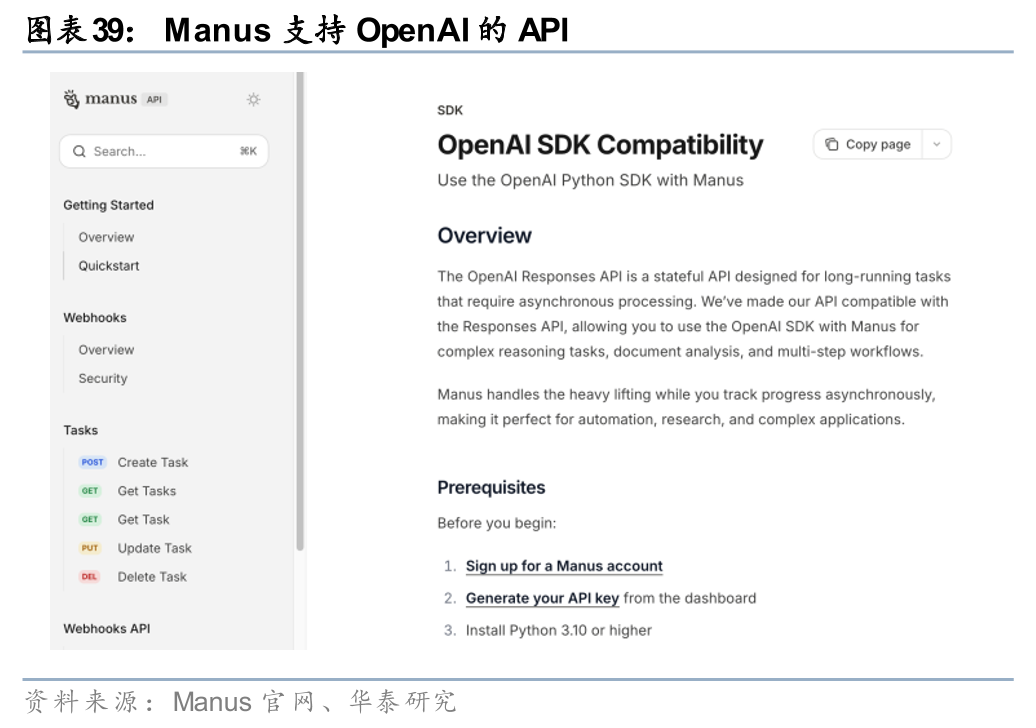Click the GET badge beside Get Task

point(90,519)
